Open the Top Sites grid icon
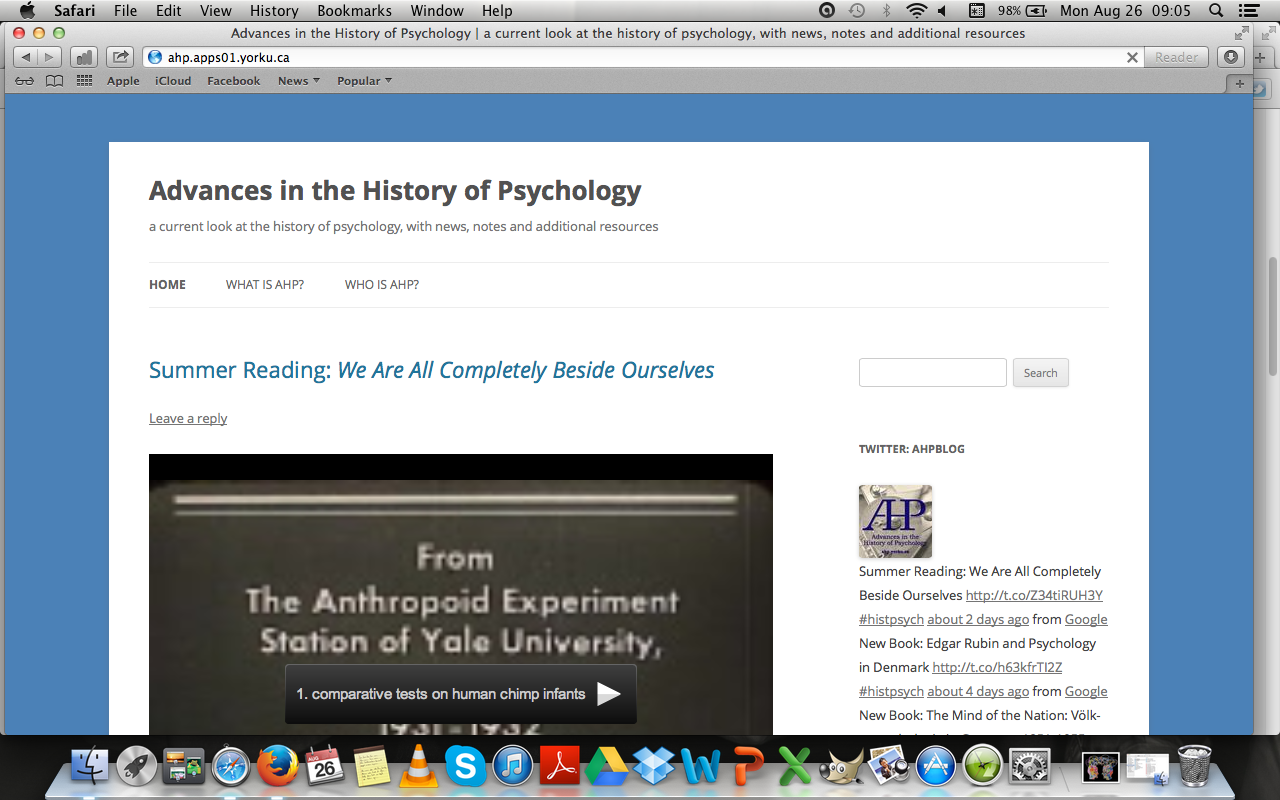 tap(84, 81)
